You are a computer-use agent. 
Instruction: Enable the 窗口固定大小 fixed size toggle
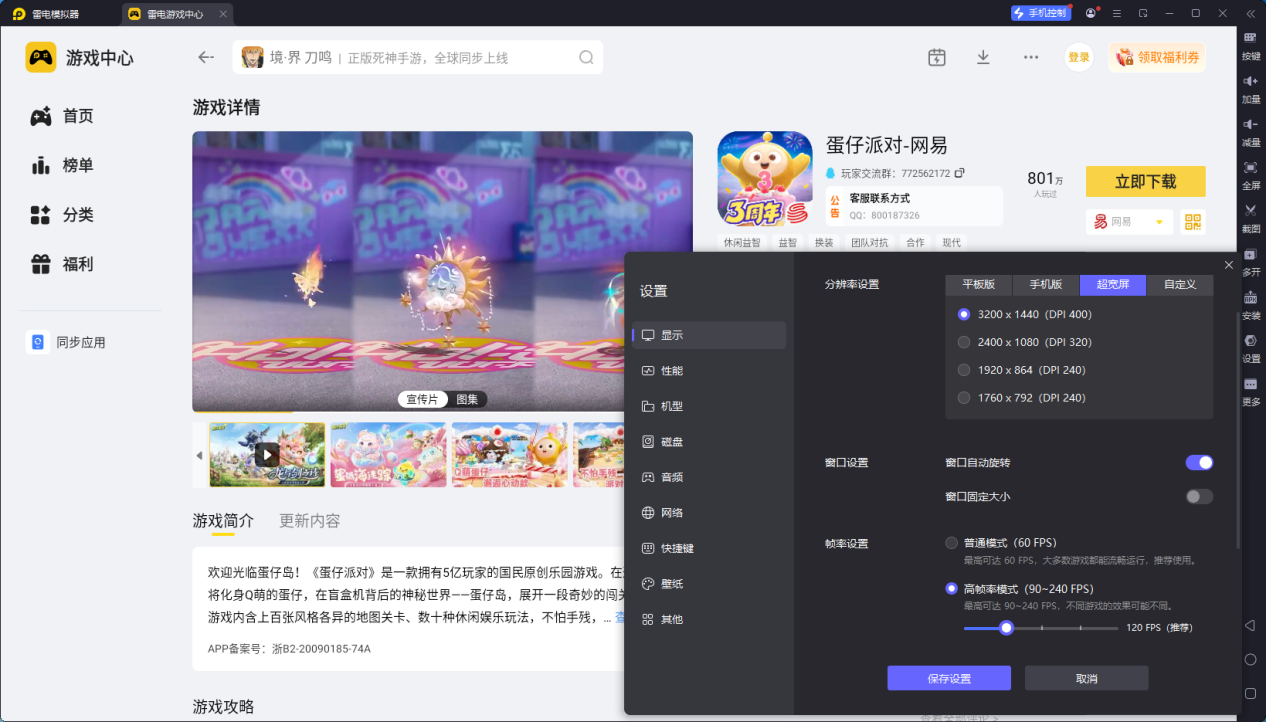1197,496
